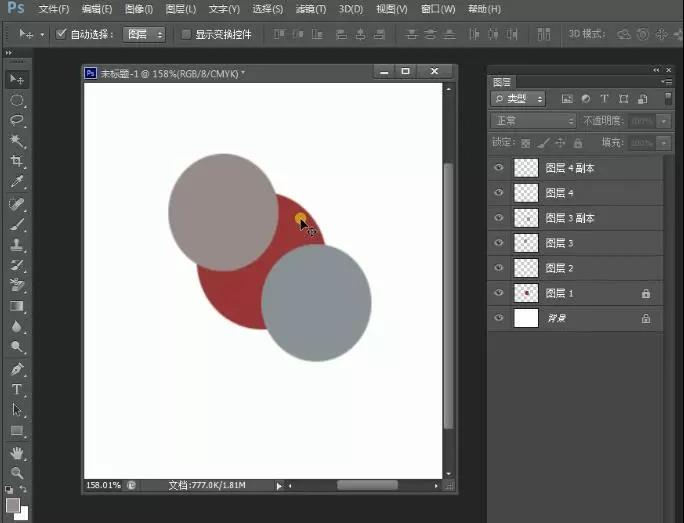
Task: Open the 填充 fill dropdown arrow
Action: (x=663, y=143)
